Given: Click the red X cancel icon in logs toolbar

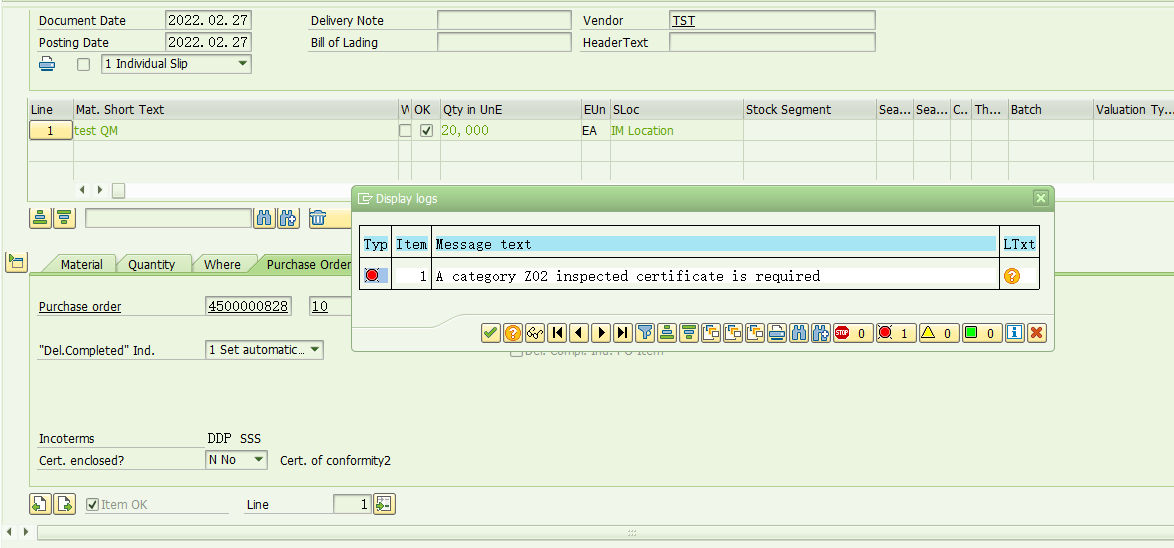Looking at the screenshot, I should [x=1037, y=333].
